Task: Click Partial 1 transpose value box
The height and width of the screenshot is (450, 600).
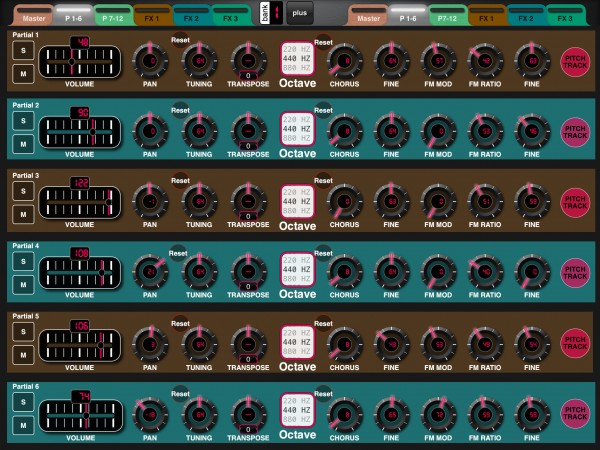Action: (248, 75)
